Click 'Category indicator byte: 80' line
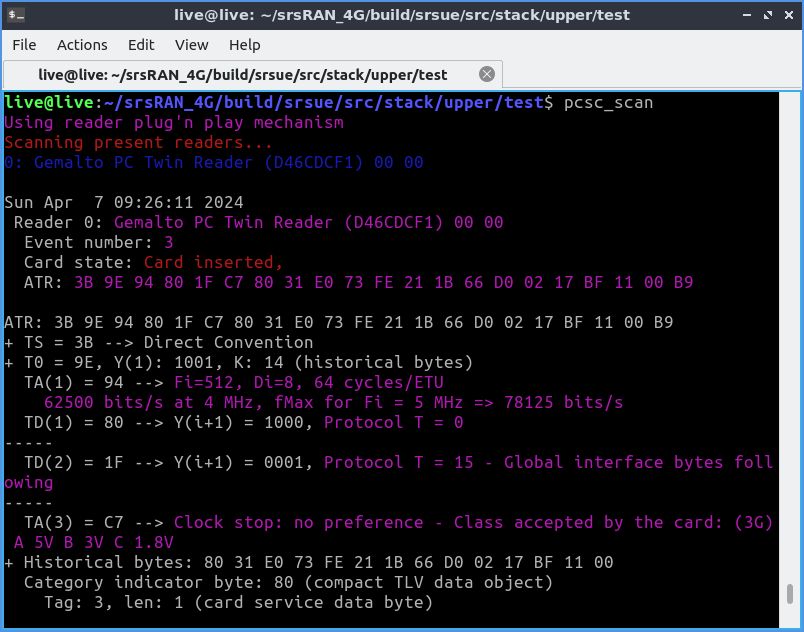804x632 pixels. (x=288, y=582)
